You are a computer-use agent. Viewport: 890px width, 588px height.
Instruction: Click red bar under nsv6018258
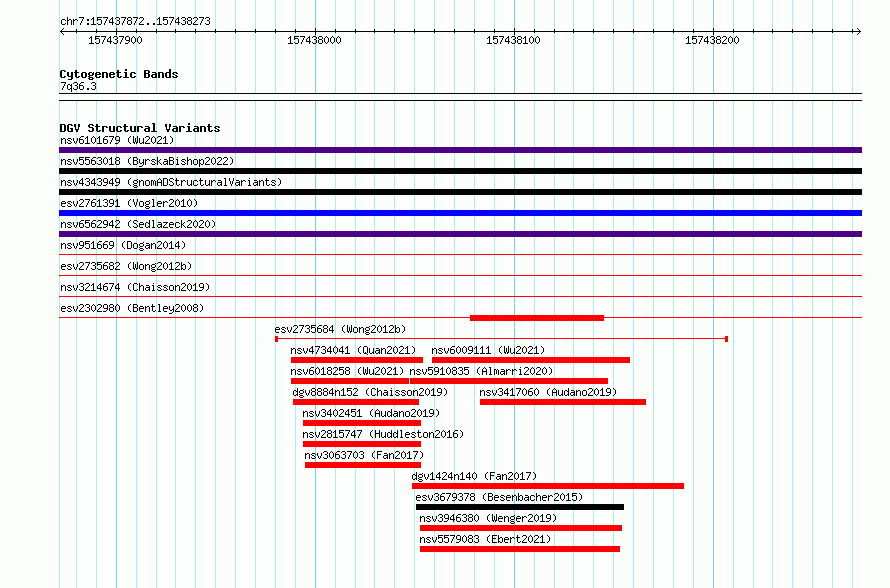pos(350,381)
